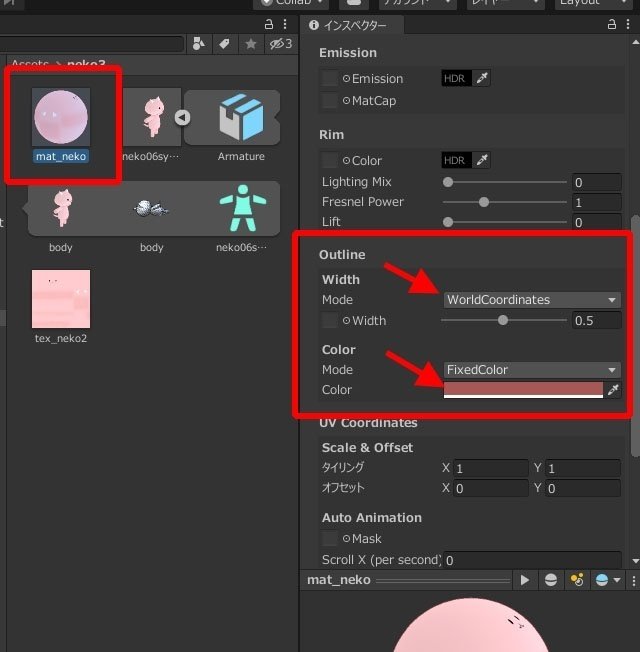Screen dimensions: 640x652
Task: Open the Outline Width Mode dropdown
Action: [532, 300]
